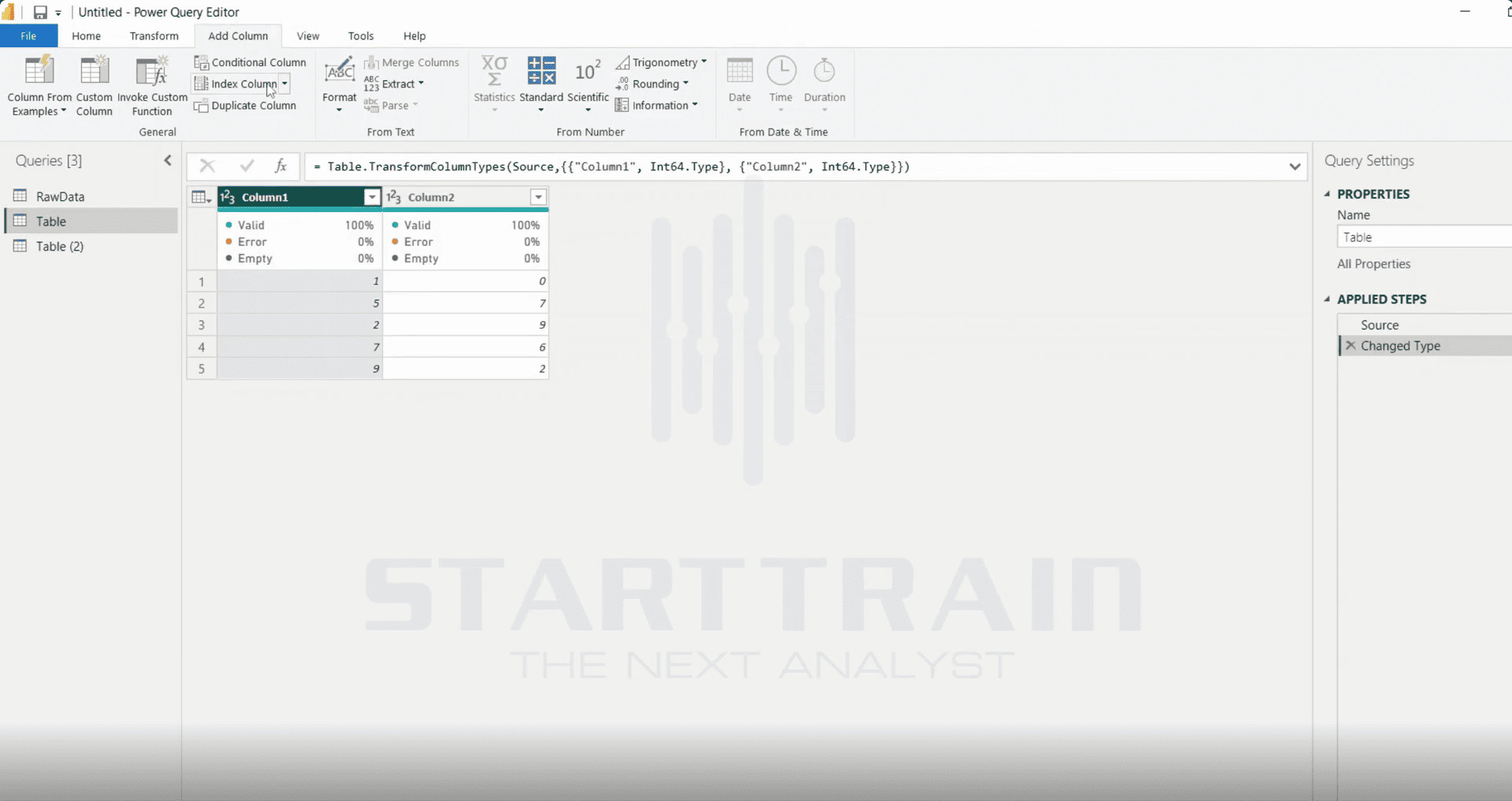Click Duplicate Column
The width and height of the screenshot is (1512, 801).
(x=245, y=106)
